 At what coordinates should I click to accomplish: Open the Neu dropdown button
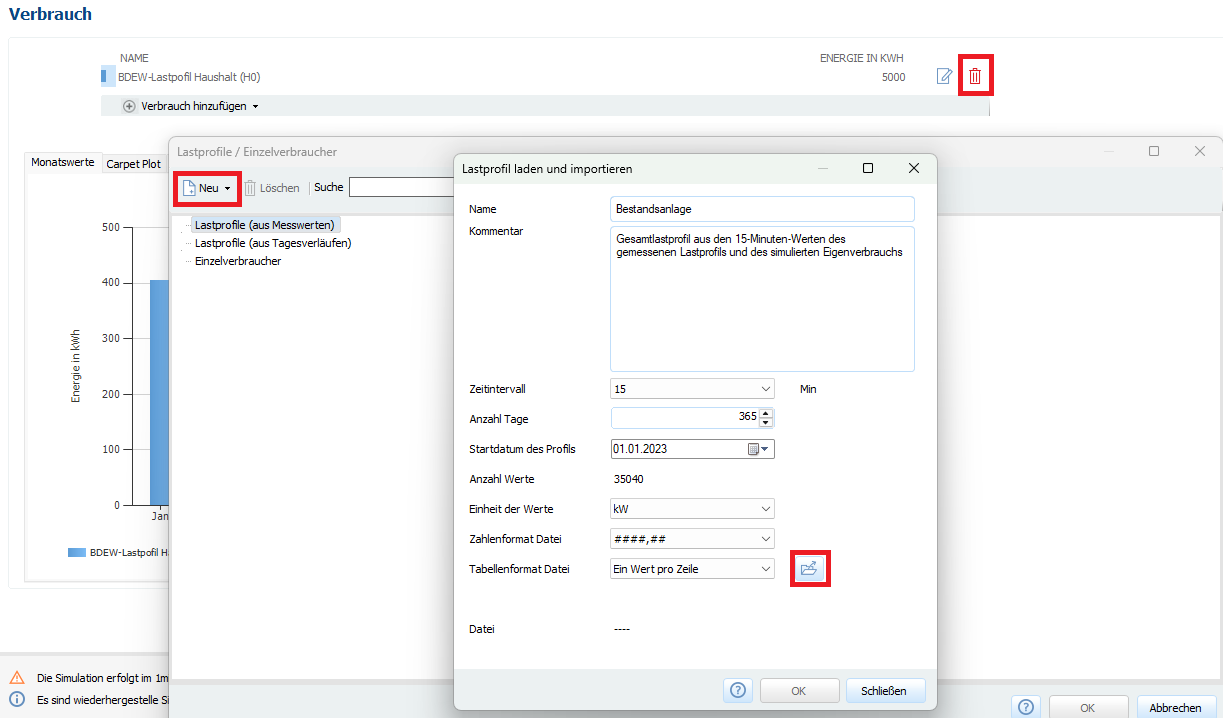[208, 188]
